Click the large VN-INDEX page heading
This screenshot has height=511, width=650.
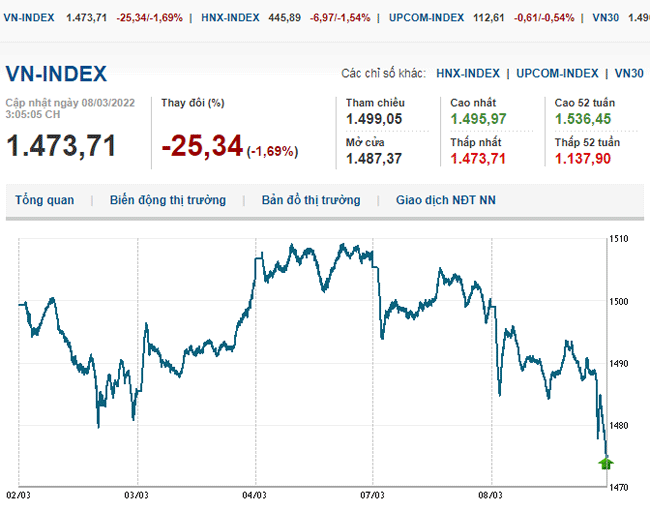pos(56,74)
